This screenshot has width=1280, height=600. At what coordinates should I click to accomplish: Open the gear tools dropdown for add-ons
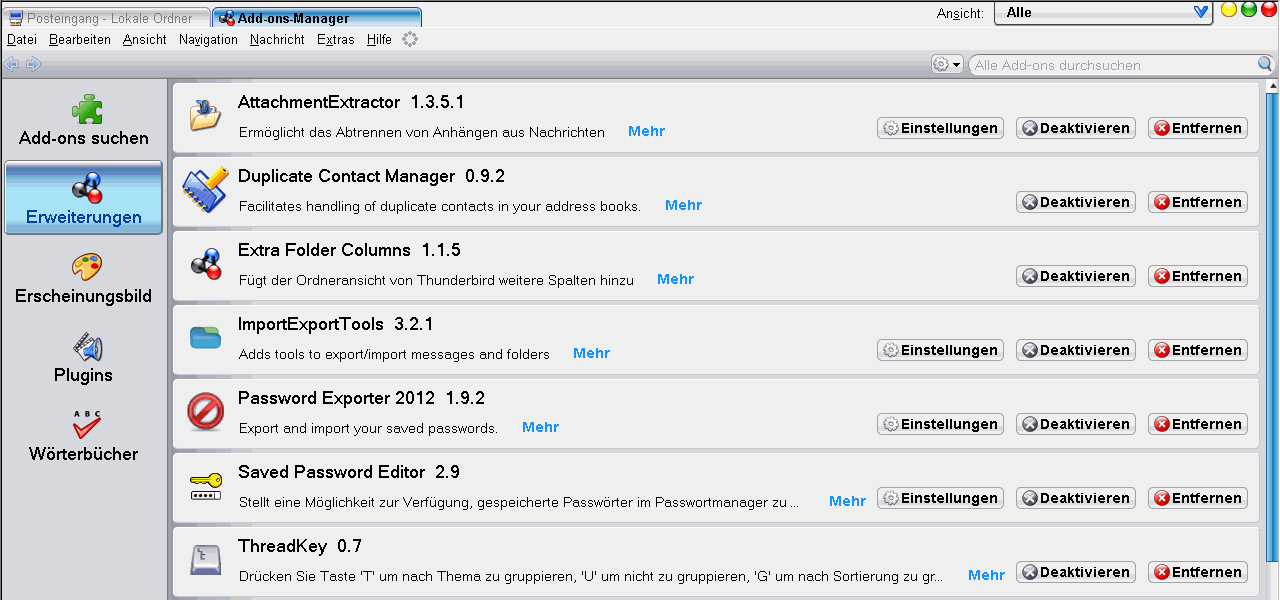pyautogui.click(x=946, y=64)
